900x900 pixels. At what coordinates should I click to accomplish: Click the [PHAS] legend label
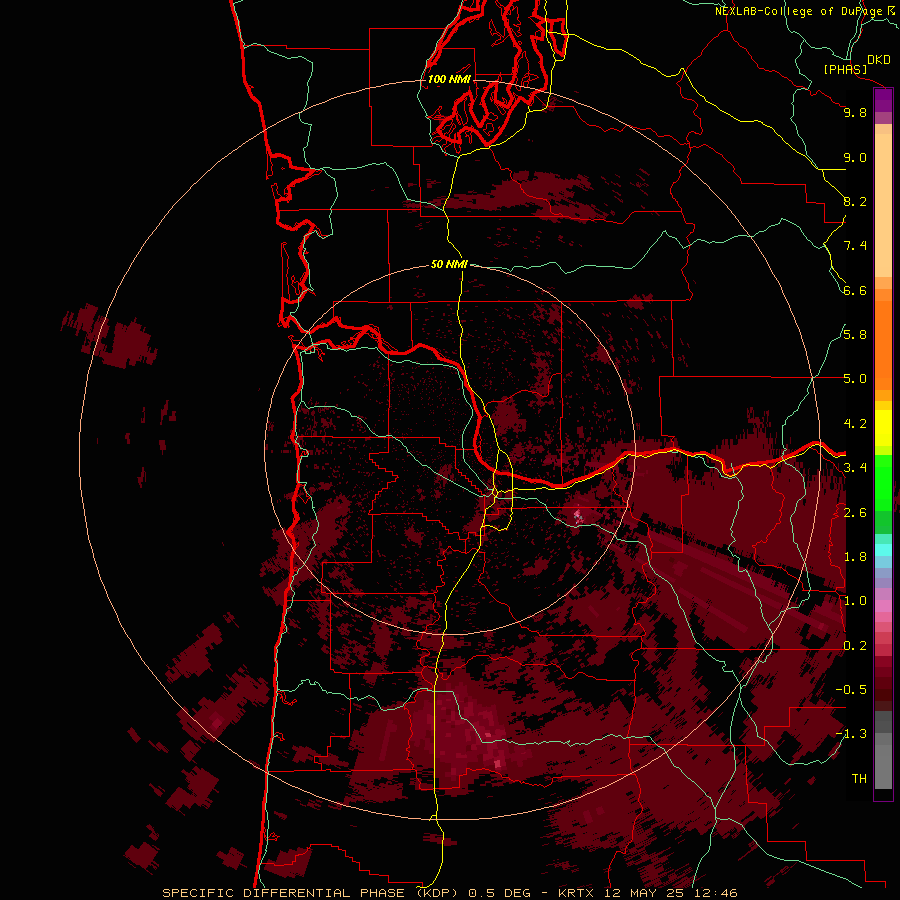[x=845, y=69]
